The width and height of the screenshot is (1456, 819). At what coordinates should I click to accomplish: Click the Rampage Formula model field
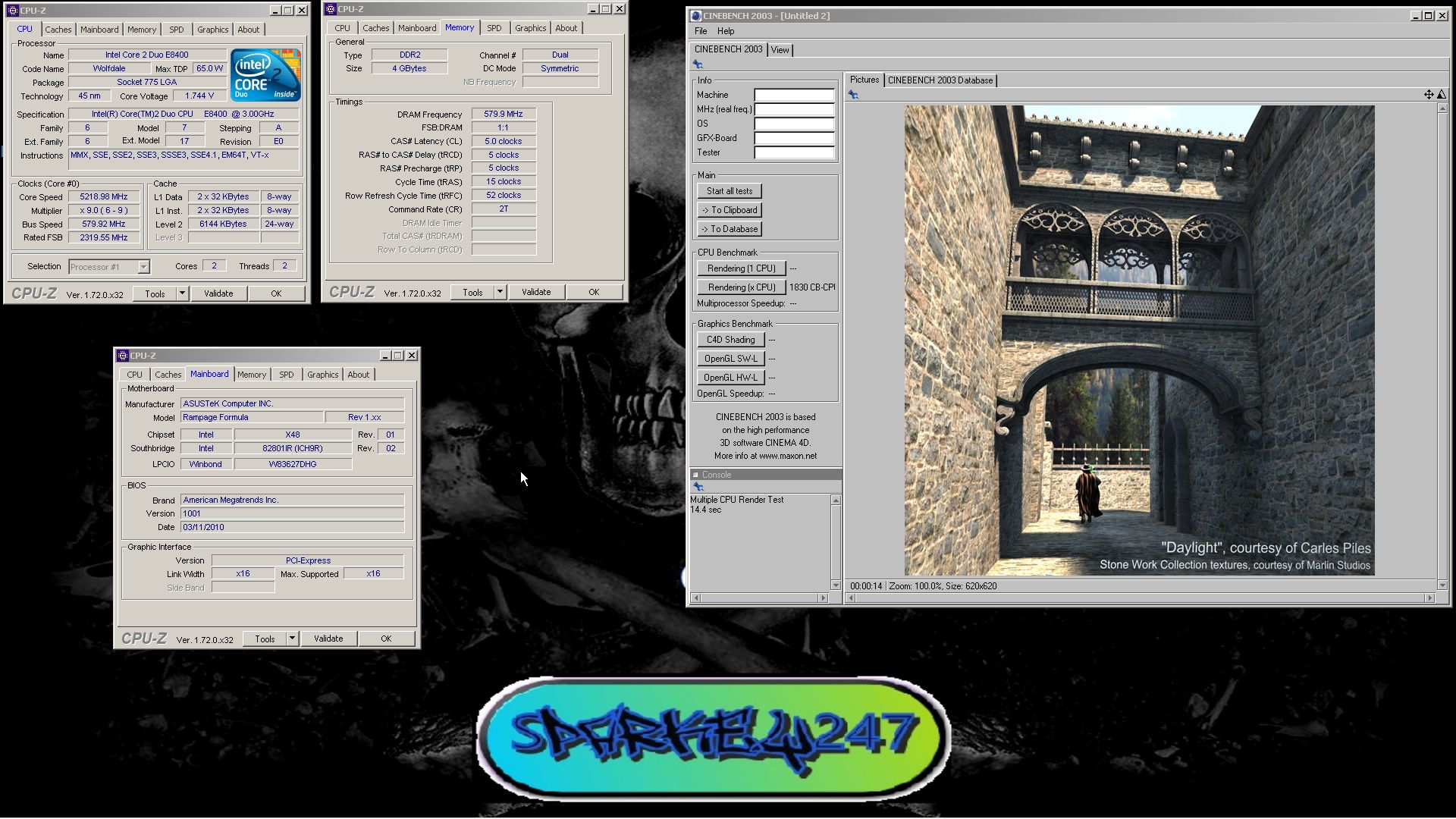coord(250,418)
